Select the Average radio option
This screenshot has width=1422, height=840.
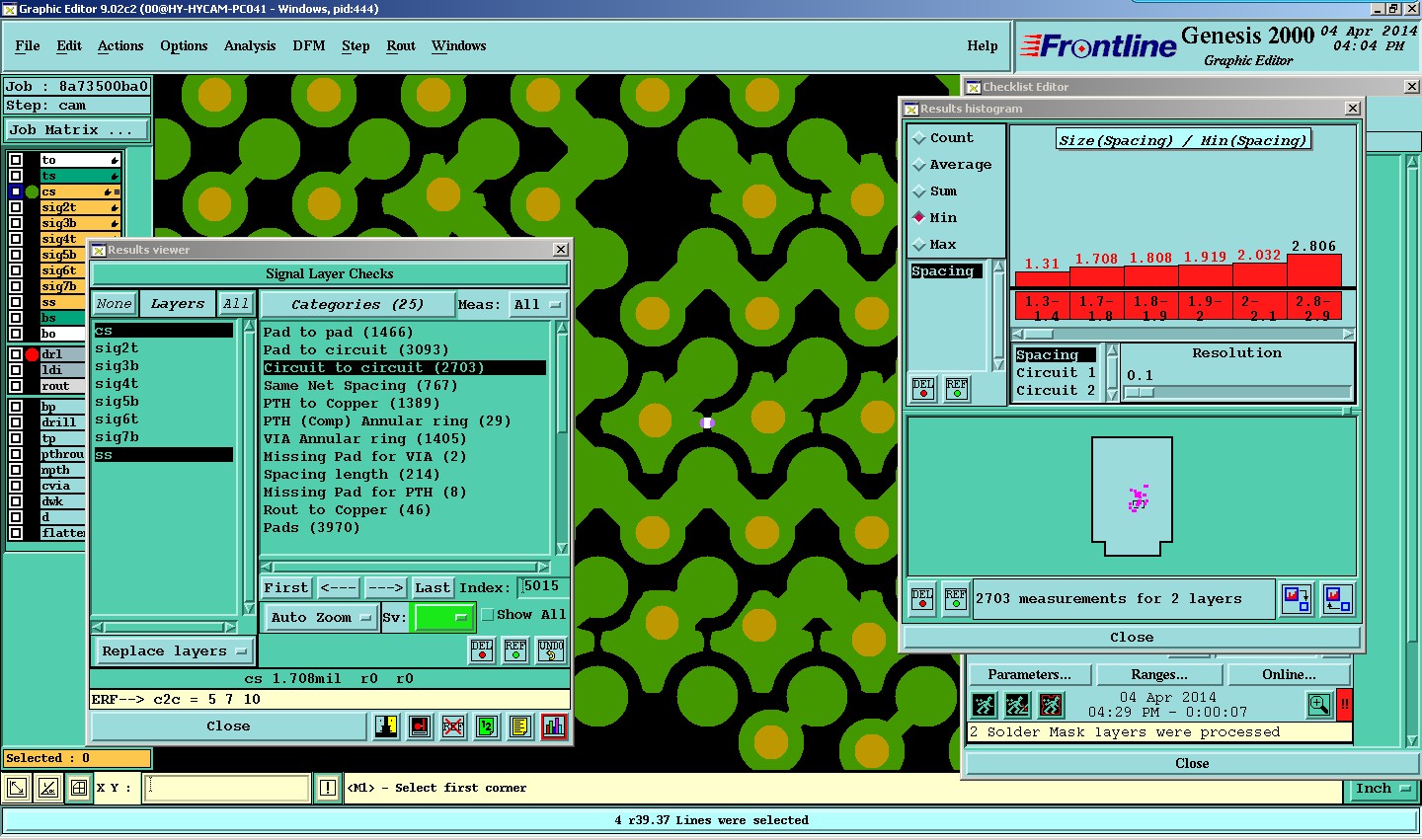point(919,165)
